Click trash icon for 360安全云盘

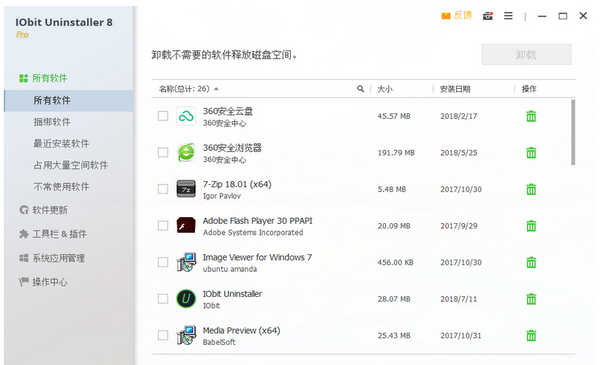click(x=531, y=116)
